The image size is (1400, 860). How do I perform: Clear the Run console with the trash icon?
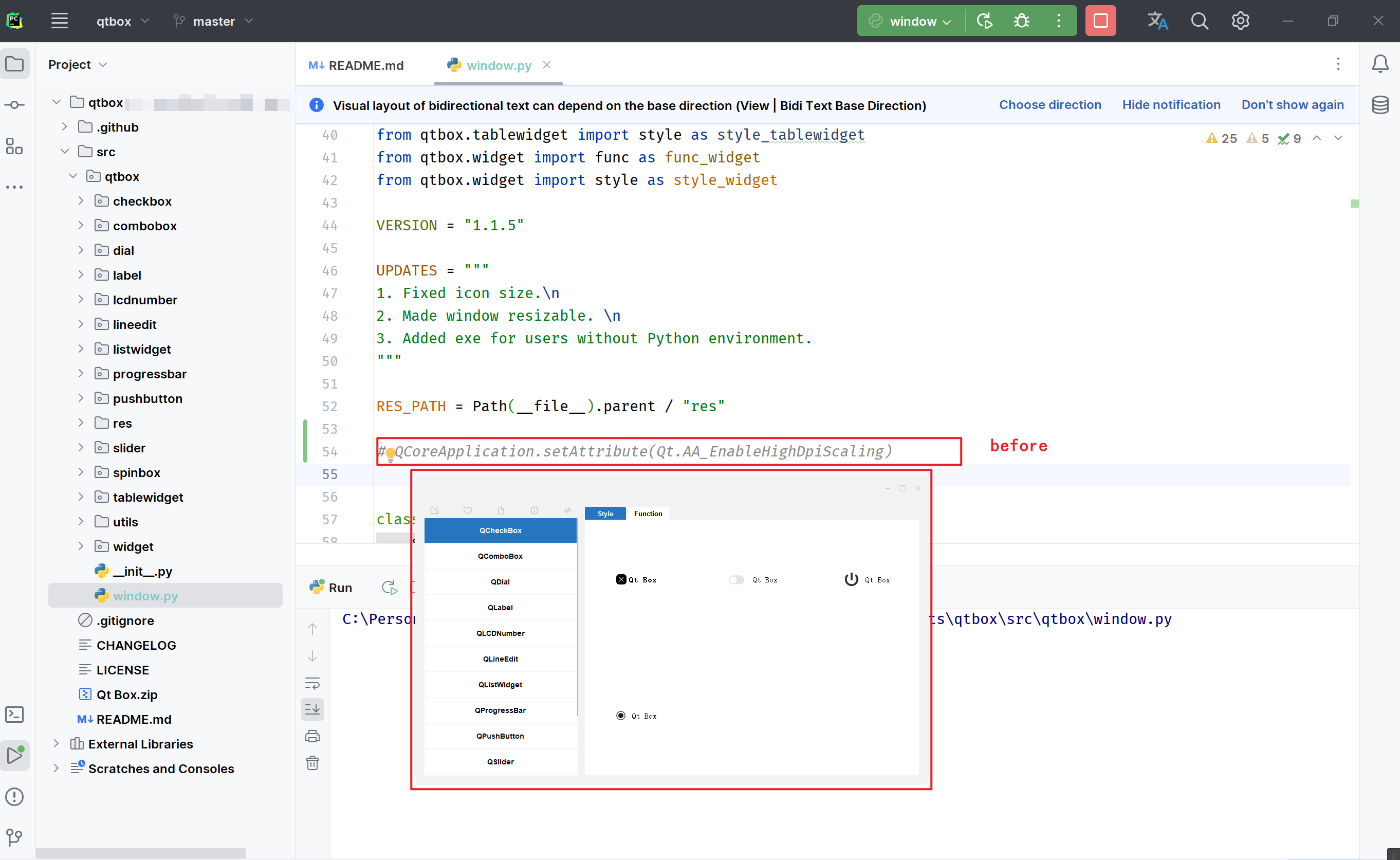[x=313, y=763]
